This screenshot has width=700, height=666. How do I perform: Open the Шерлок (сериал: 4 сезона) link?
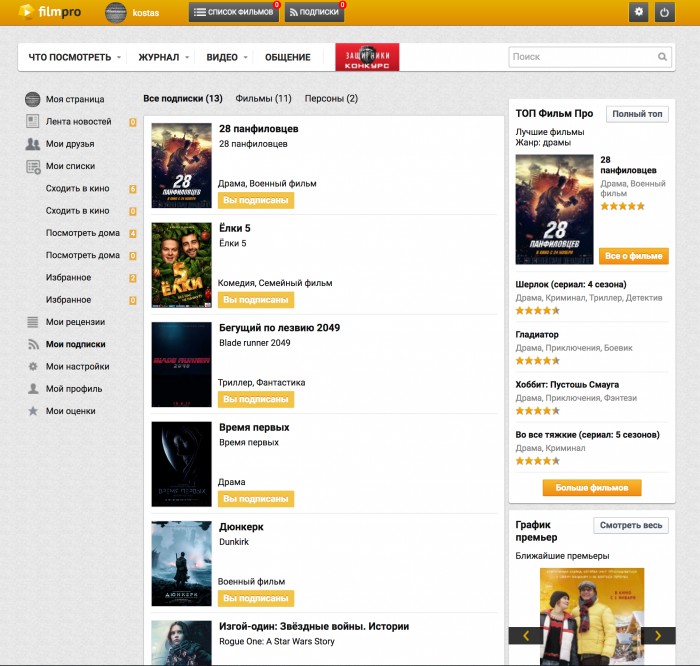571,284
